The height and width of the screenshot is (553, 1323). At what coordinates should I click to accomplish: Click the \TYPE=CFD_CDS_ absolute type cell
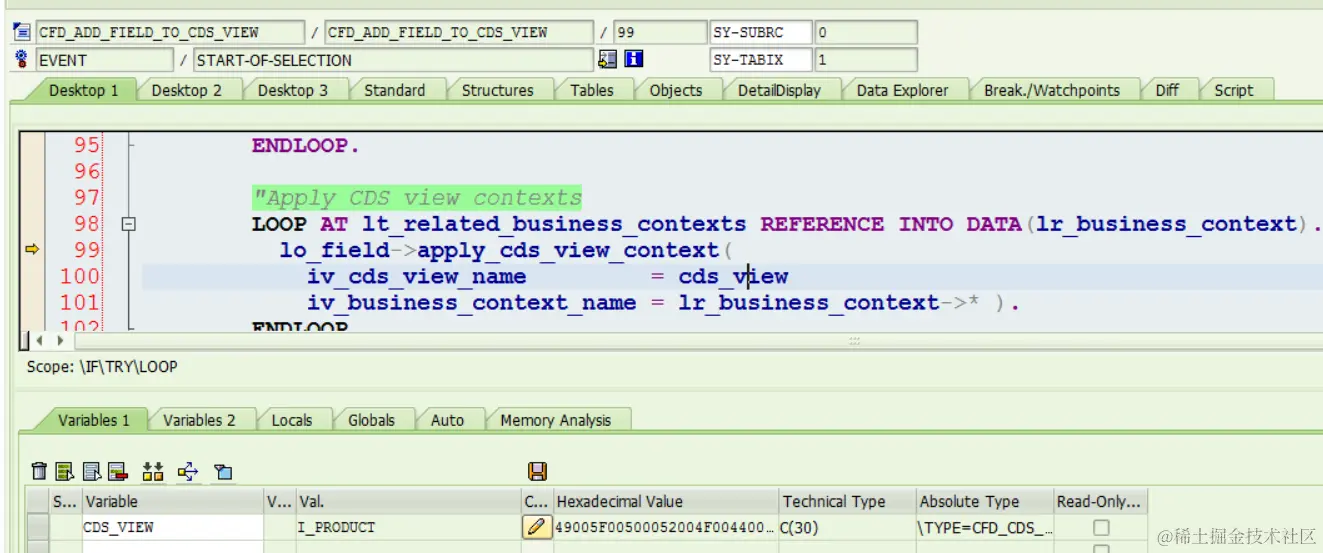[985, 527]
